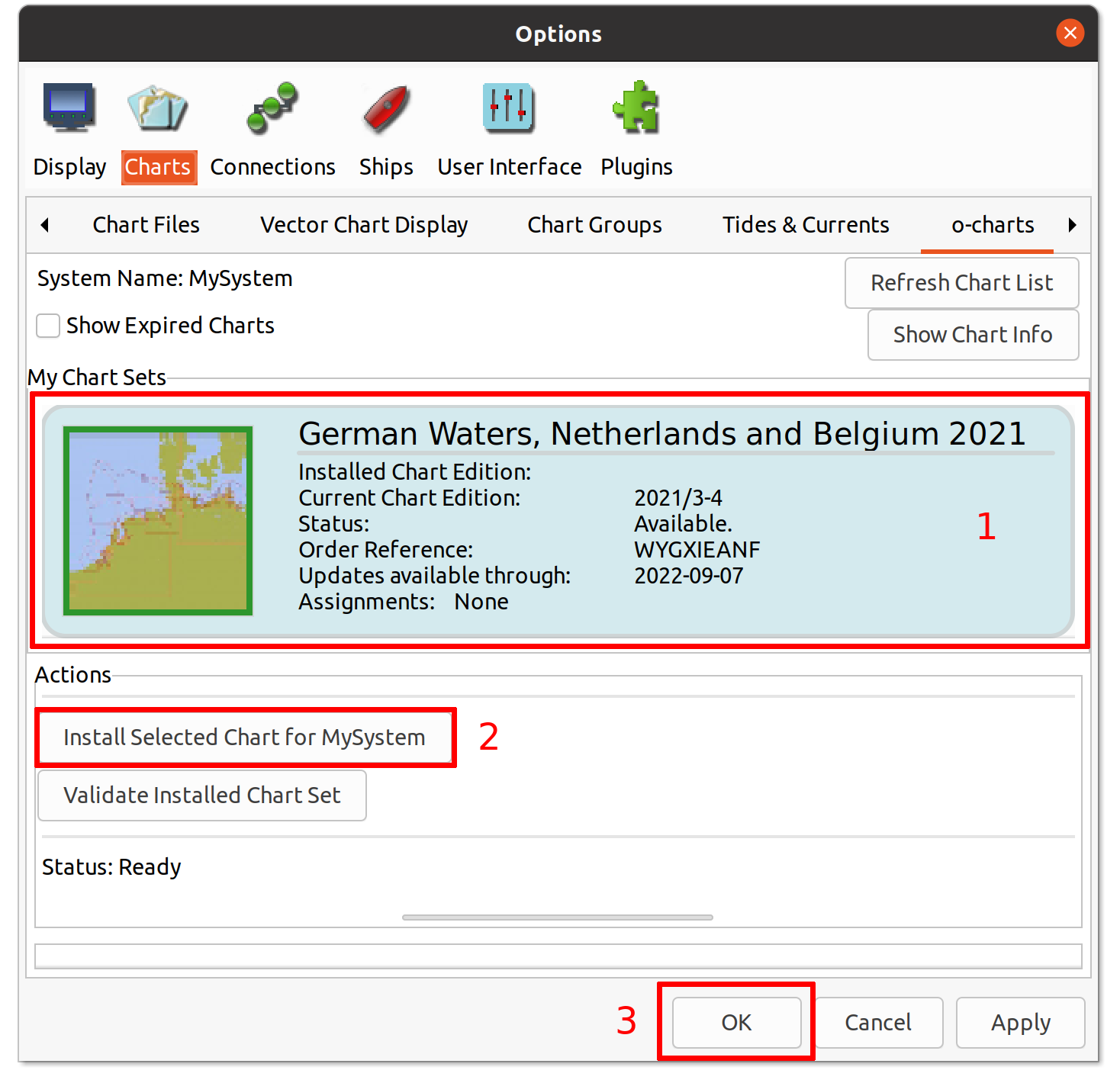Click the Charts map icon
The image size is (1120, 1083).
coord(157,108)
